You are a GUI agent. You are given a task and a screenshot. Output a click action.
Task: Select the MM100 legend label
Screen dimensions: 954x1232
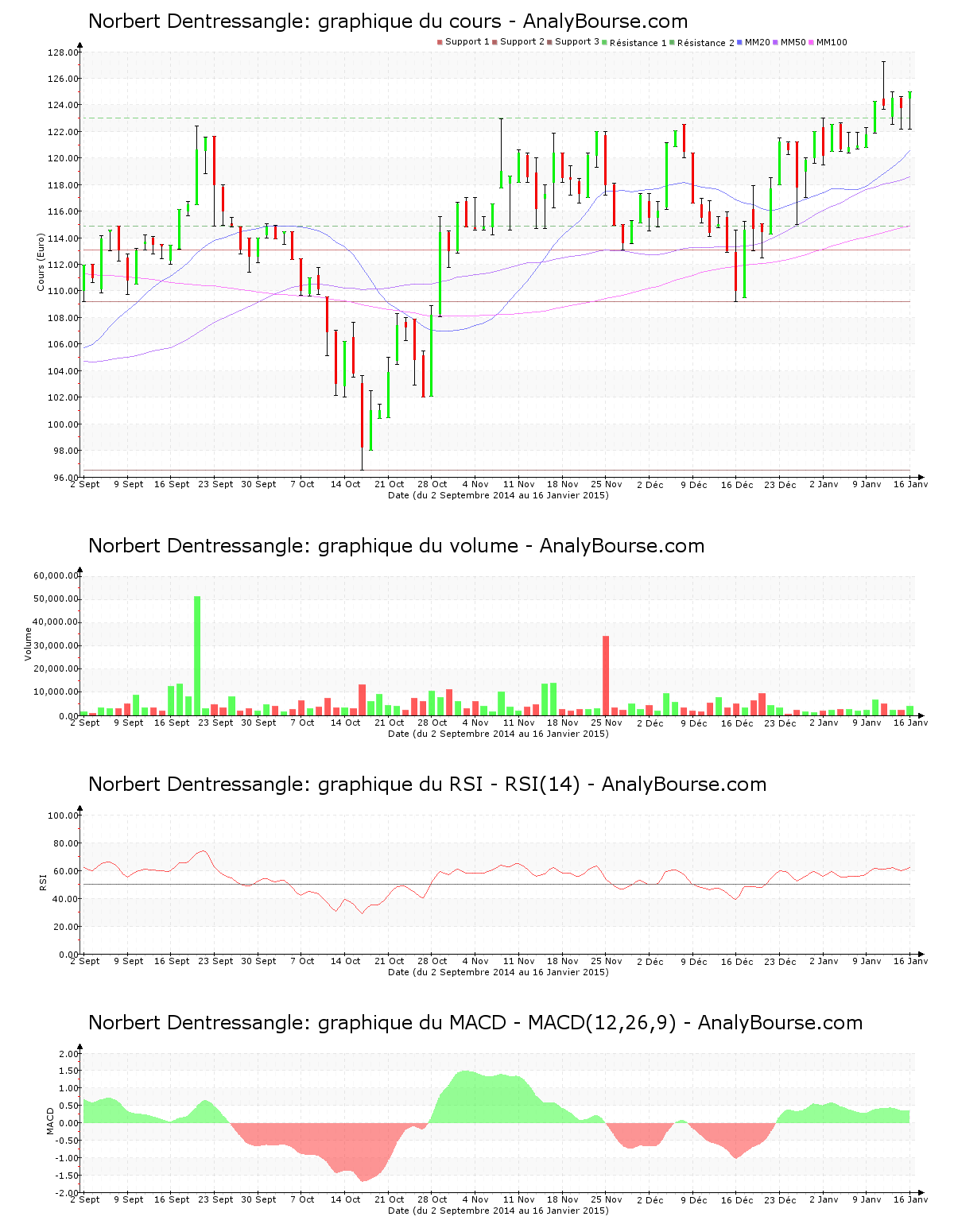(x=832, y=42)
